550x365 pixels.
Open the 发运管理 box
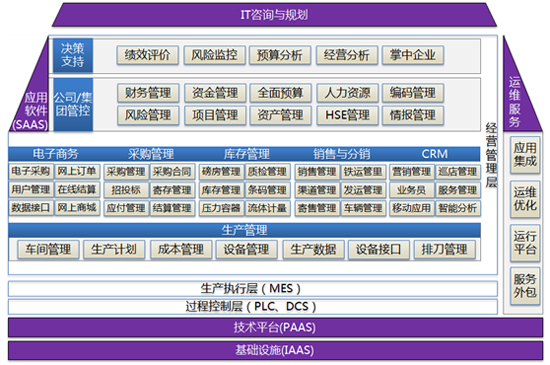click(363, 190)
